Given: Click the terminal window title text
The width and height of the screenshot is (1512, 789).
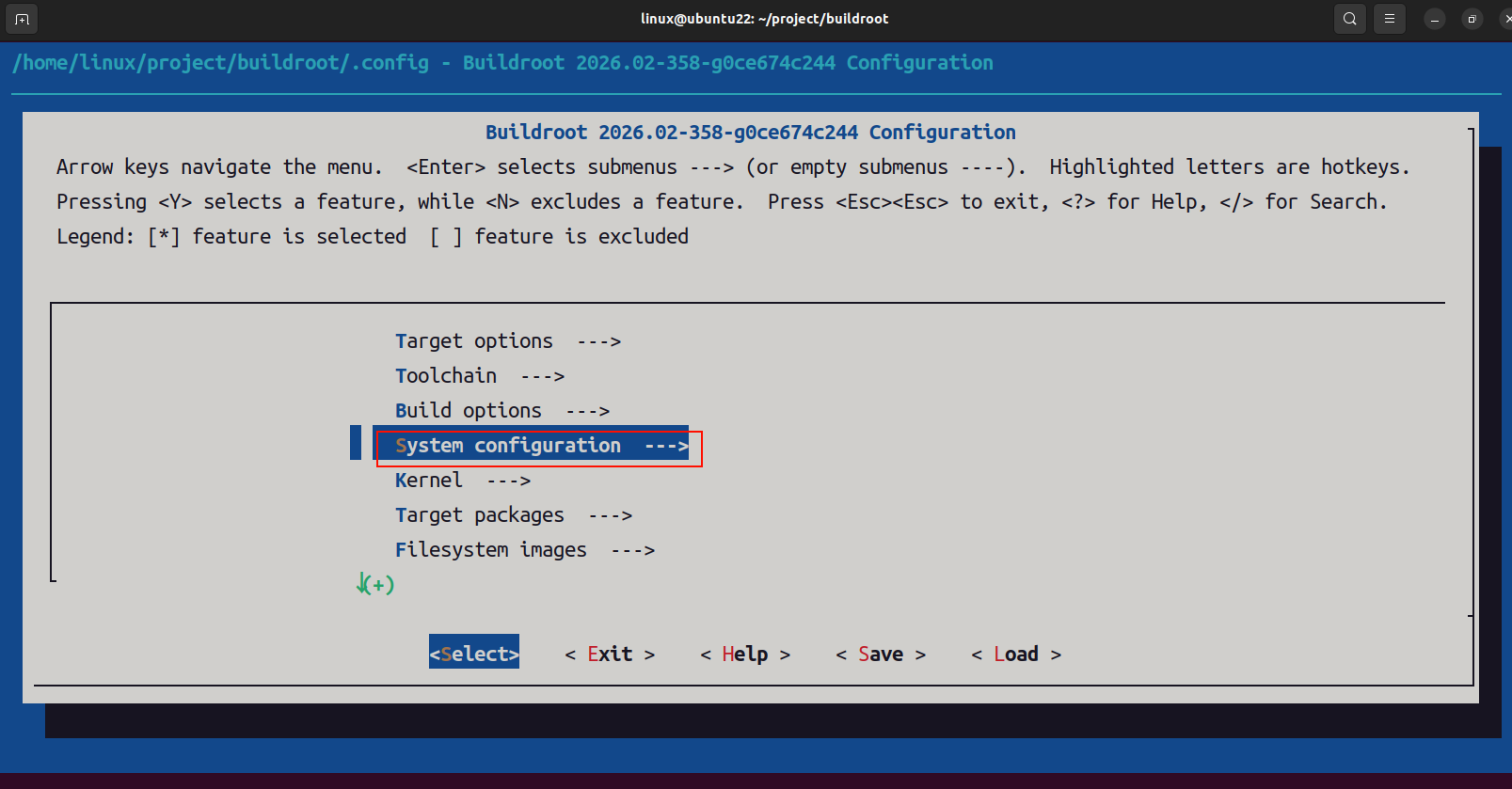Looking at the screenshot, I should click(764, 19).
